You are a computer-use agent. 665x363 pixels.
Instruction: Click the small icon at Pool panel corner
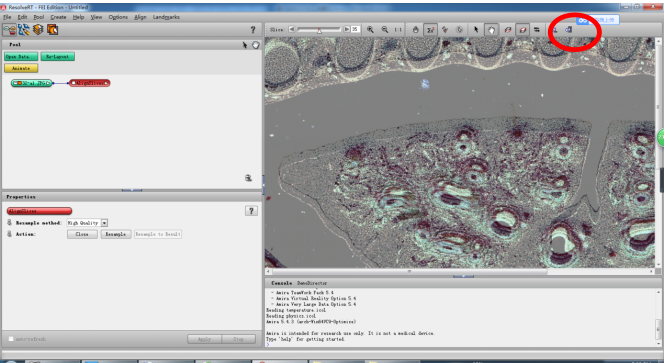249,178
